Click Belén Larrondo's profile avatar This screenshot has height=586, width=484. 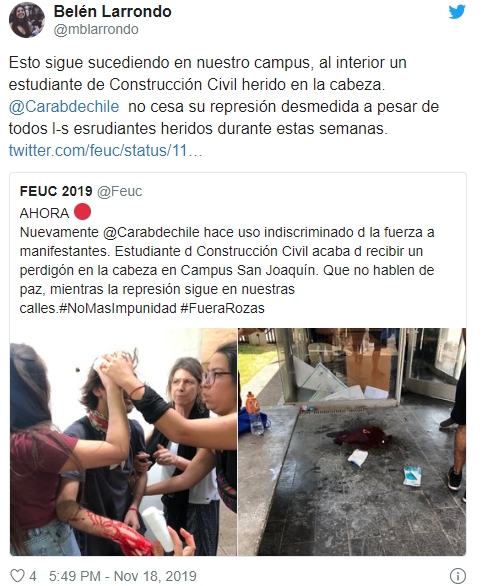point(27,20)
